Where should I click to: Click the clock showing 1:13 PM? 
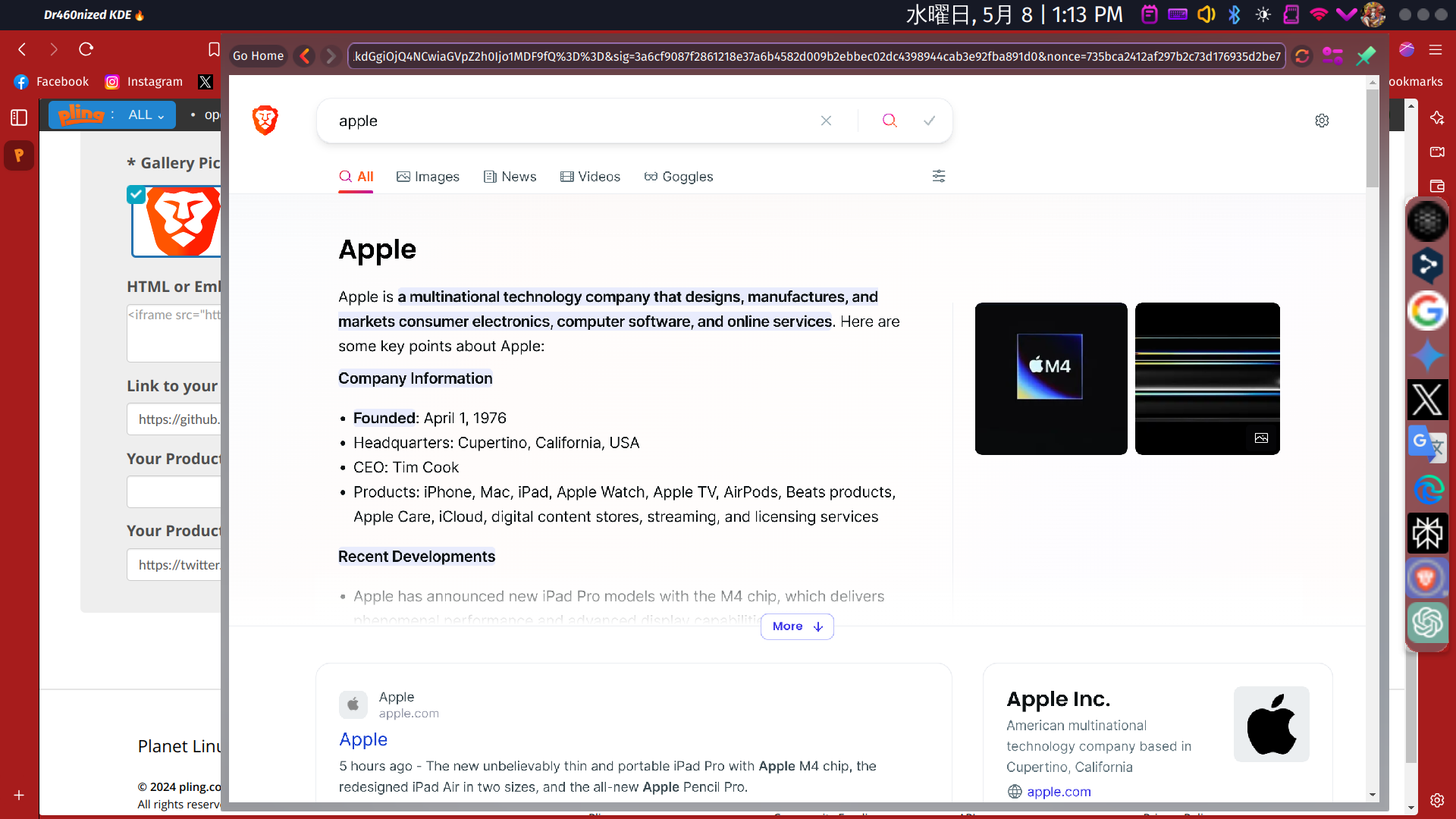pos(1015,14)
